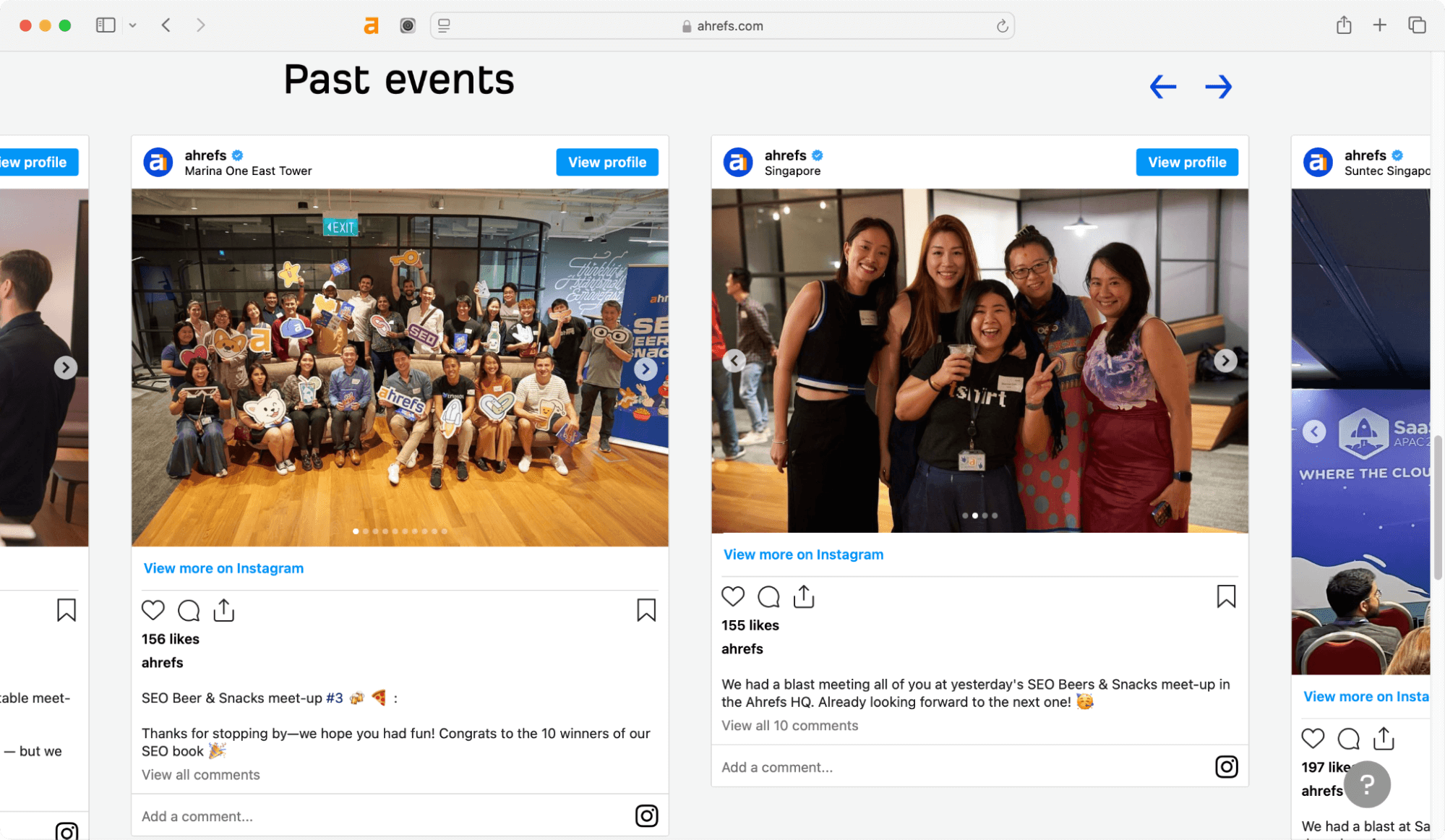
Task: Open Safari tab overview
Action: pyautogui.click(x=1417, y=25)
